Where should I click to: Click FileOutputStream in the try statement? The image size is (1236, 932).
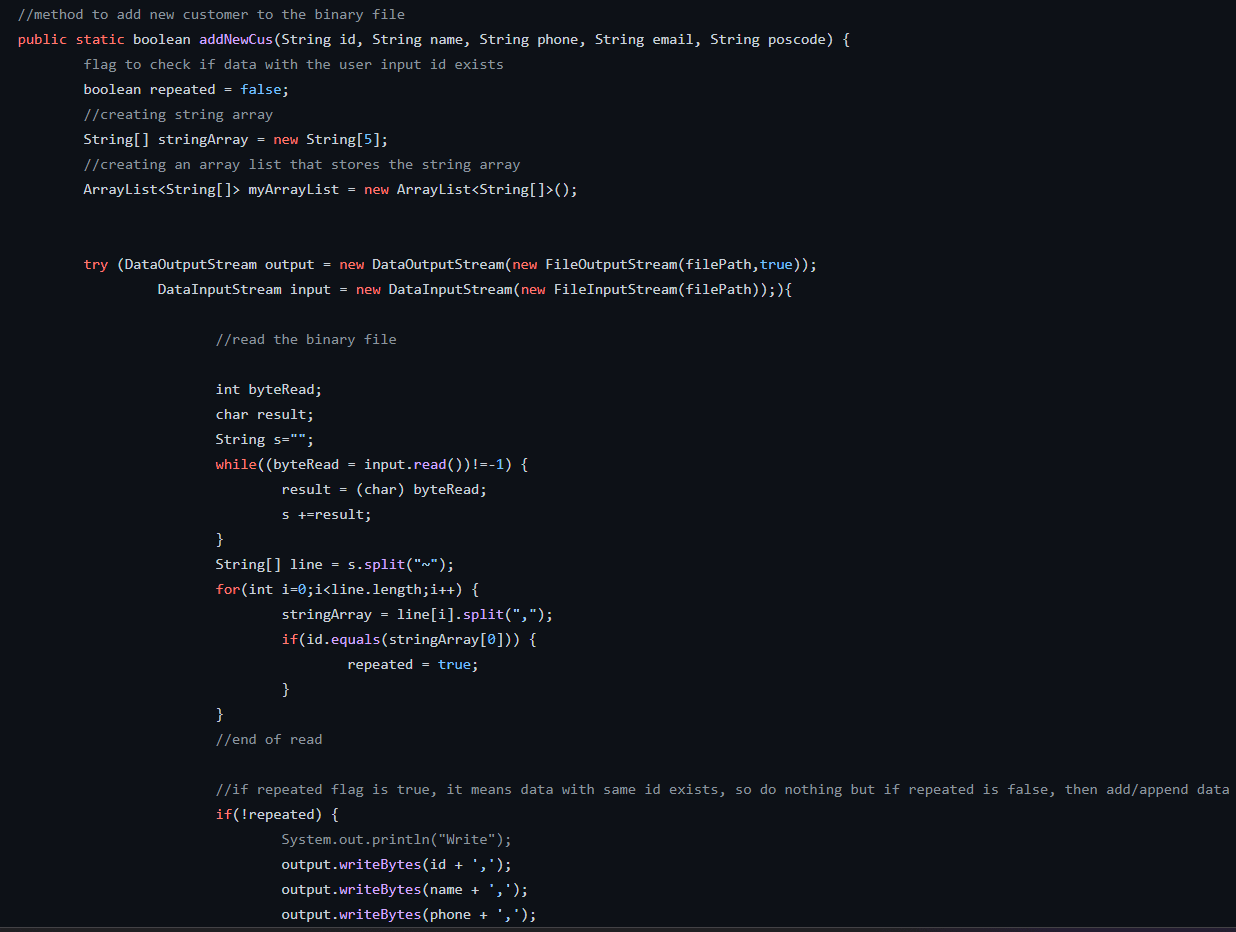[x=611, y=264]
